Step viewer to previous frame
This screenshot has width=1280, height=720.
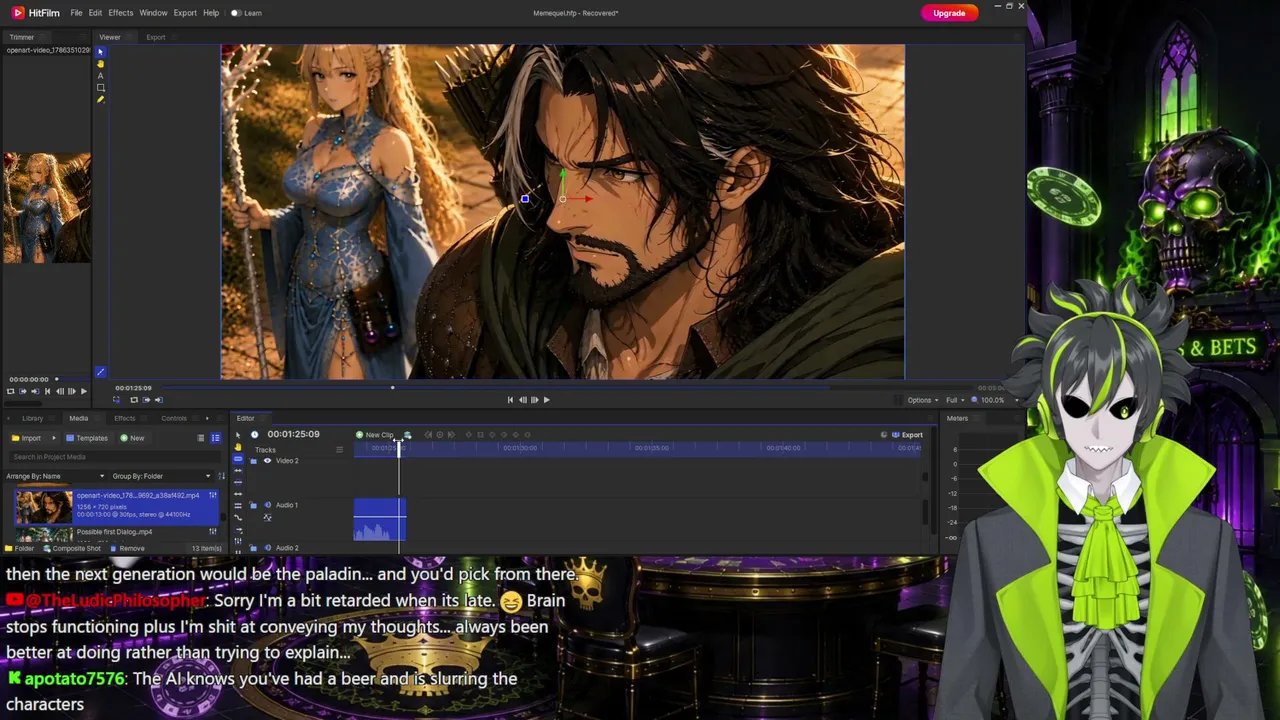522,400
